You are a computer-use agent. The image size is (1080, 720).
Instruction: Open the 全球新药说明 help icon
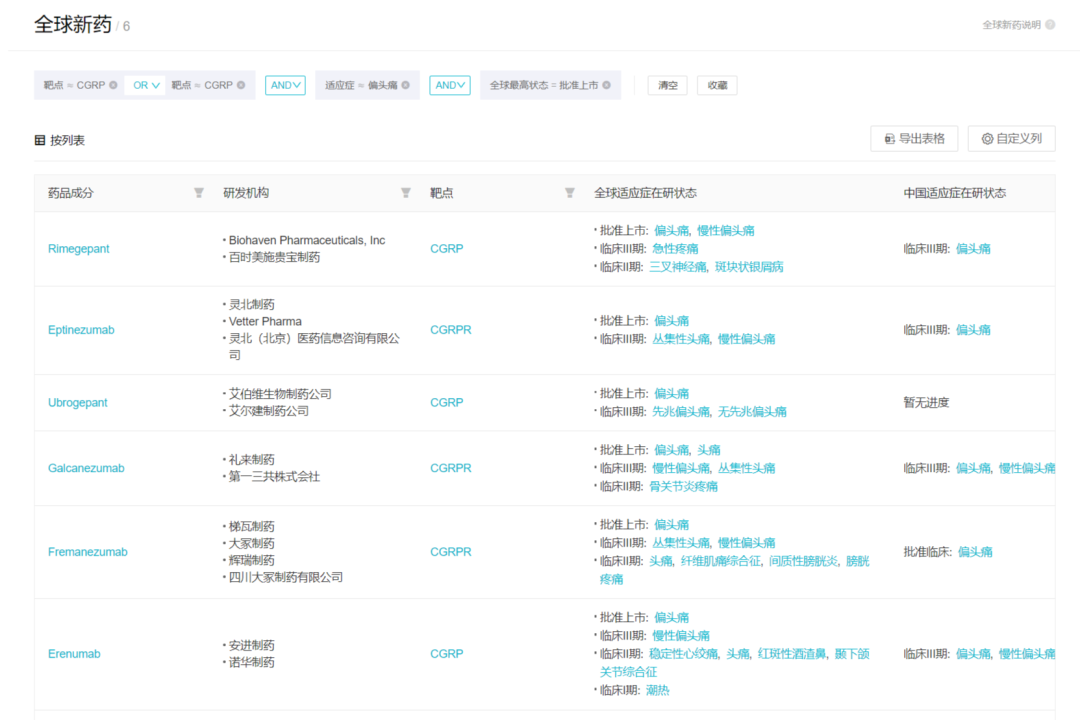[x=1050, y=25]
